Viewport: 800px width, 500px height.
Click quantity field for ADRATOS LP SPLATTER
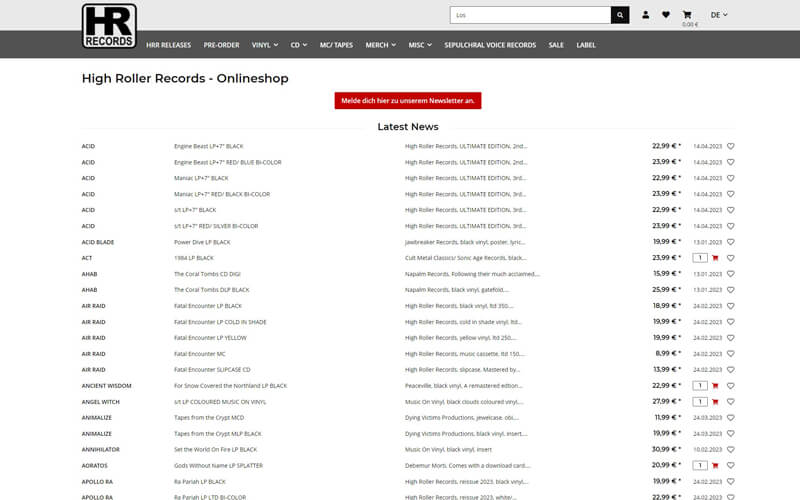[700, 466]
